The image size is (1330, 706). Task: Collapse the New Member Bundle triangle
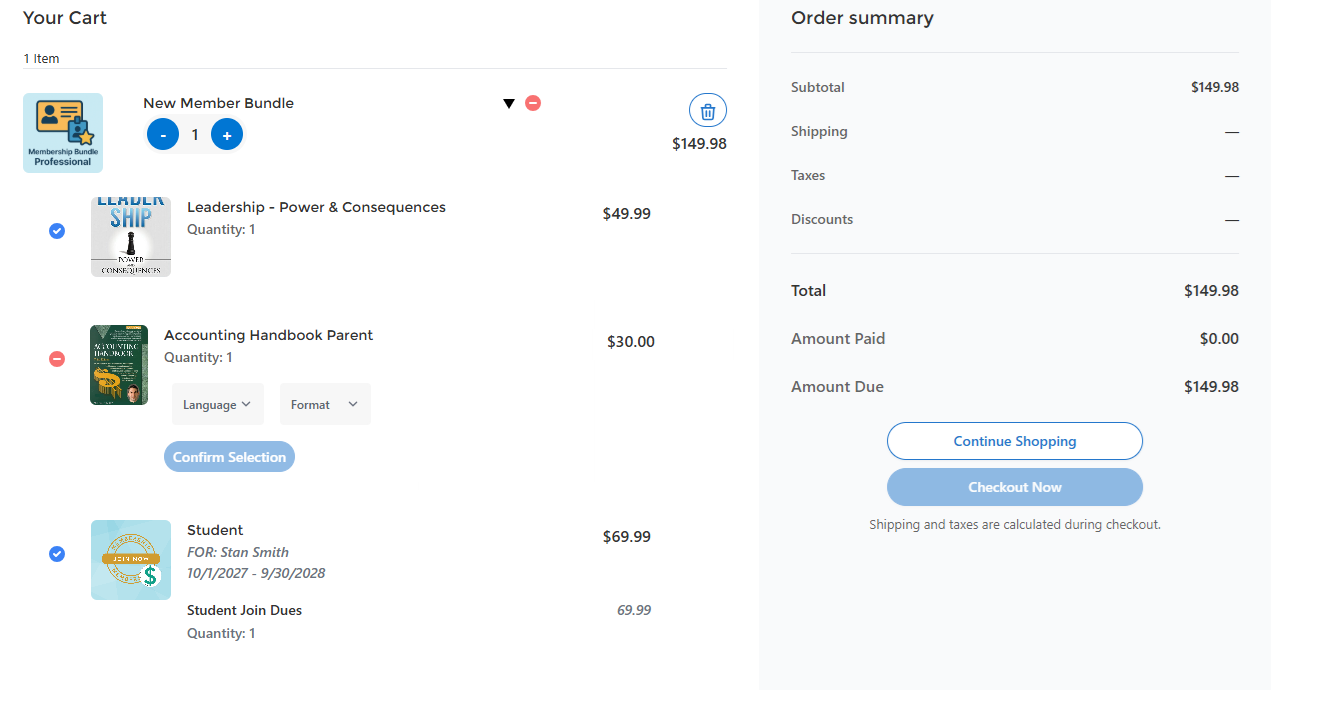click(x=509, y=103)
